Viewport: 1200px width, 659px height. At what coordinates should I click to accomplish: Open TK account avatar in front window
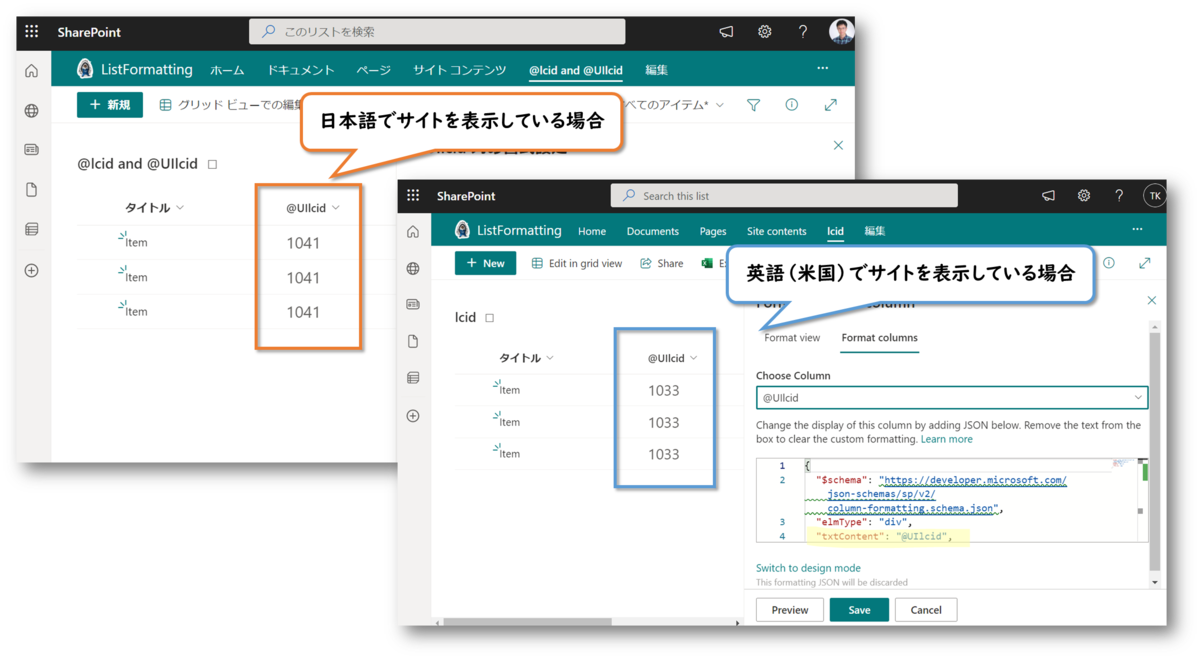(1154, 196)
